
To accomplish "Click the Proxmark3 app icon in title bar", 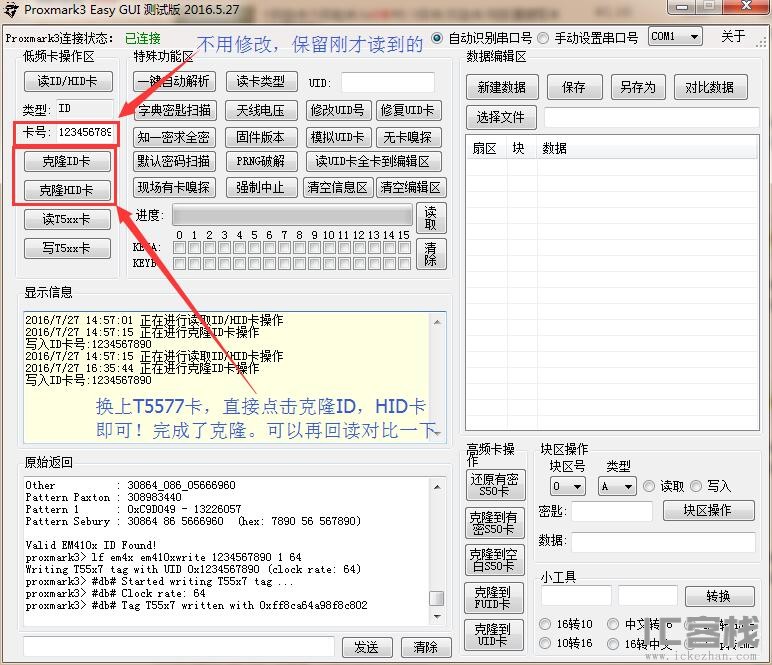I will pos(11,9).
